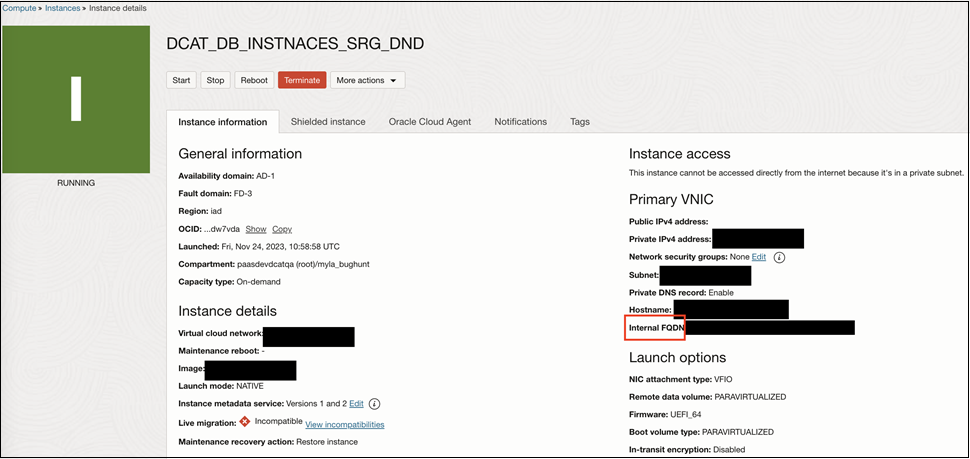Screen dimensions: 970x459
Task: Navigate to Compute in the breadcrumb
Action: pos(19,8)
